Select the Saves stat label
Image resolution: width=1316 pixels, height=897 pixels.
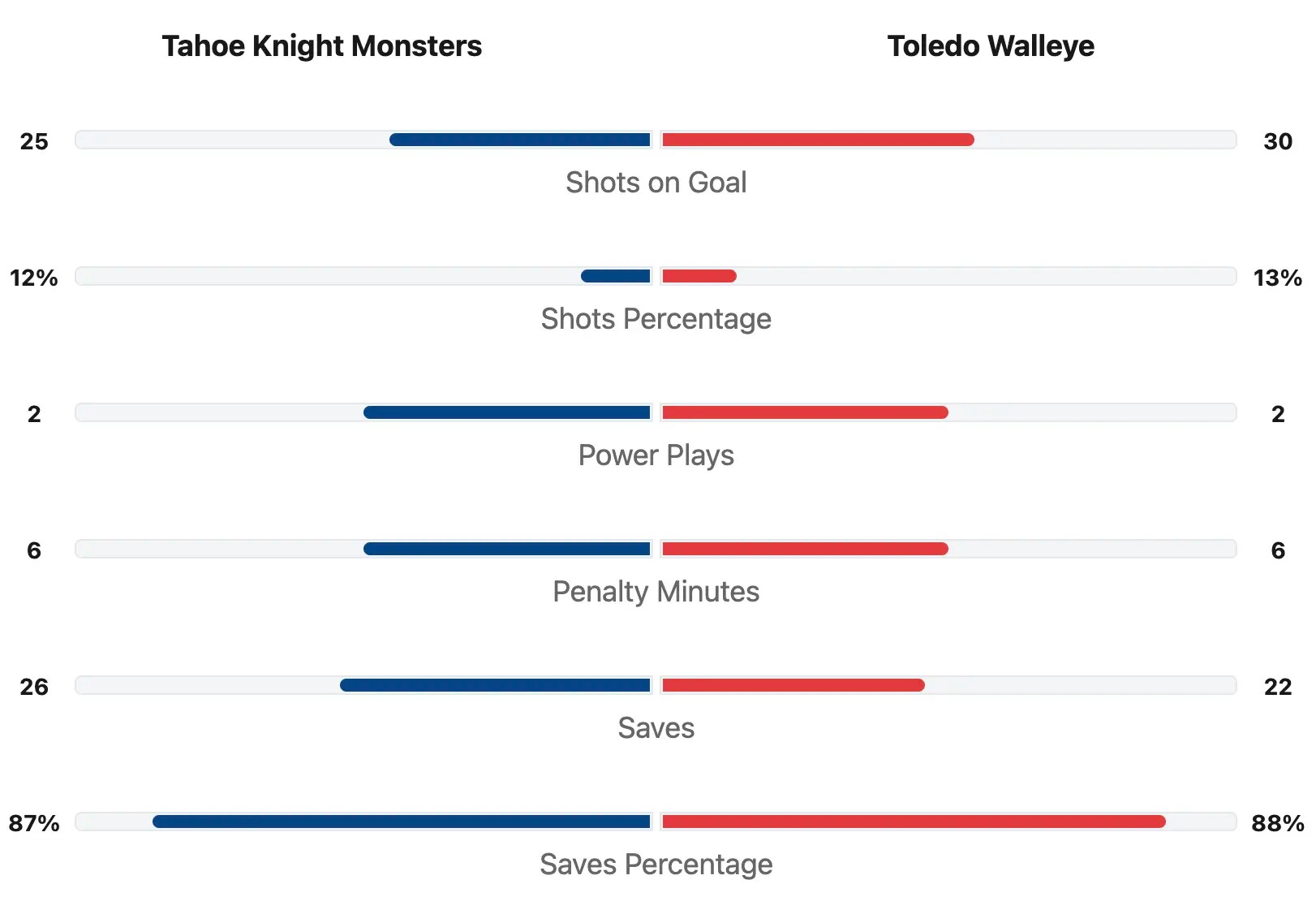point(656,728)
